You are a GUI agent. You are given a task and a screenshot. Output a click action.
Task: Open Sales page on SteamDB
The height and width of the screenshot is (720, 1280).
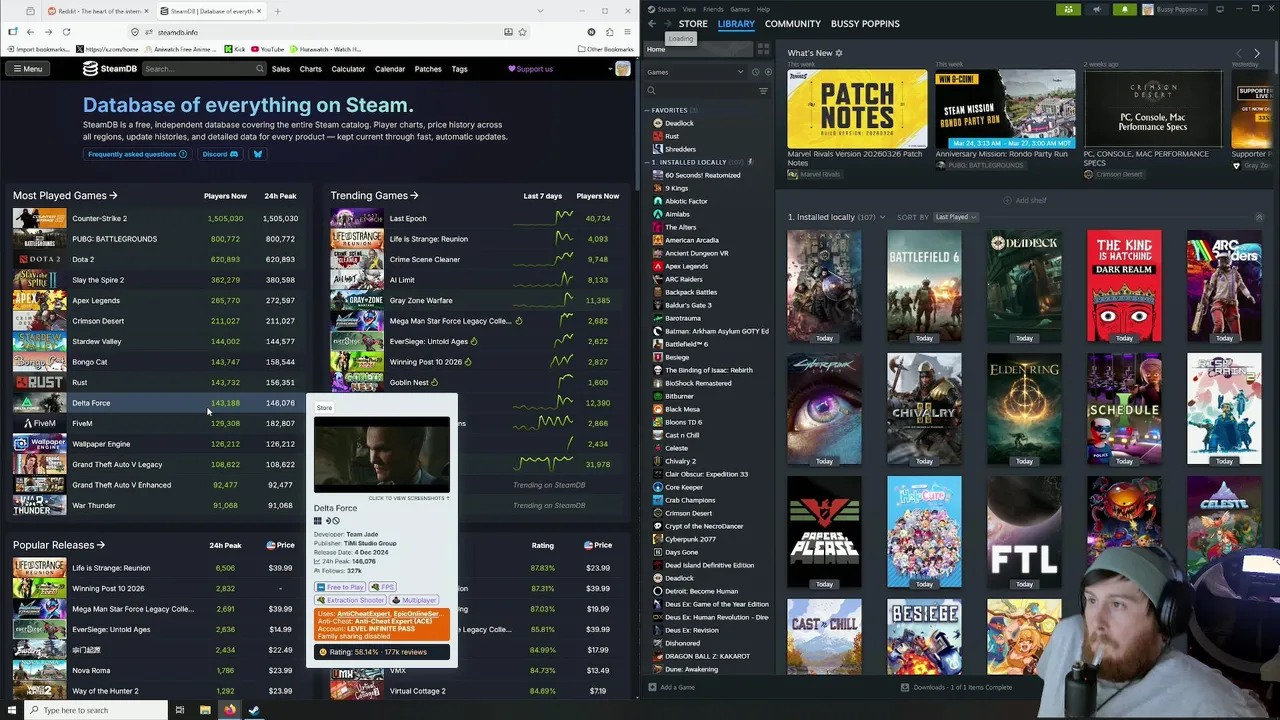tap(281, 69)
